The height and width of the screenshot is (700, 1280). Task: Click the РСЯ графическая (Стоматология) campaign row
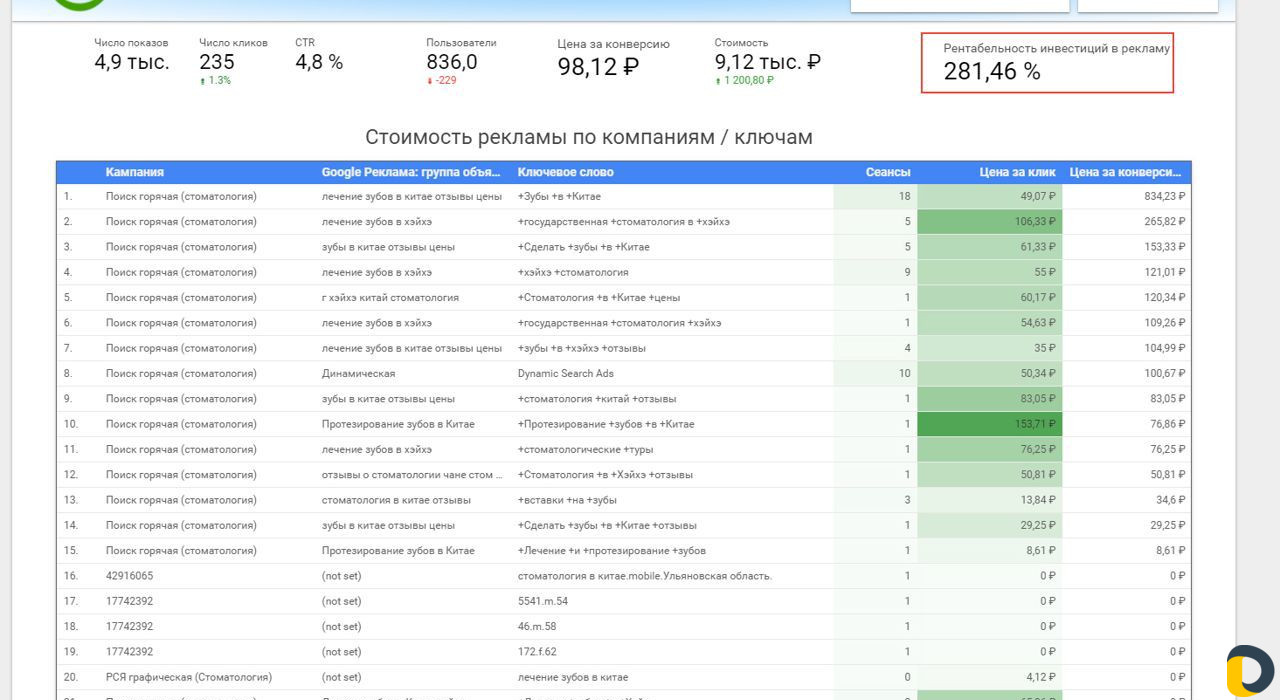(188, 677)
